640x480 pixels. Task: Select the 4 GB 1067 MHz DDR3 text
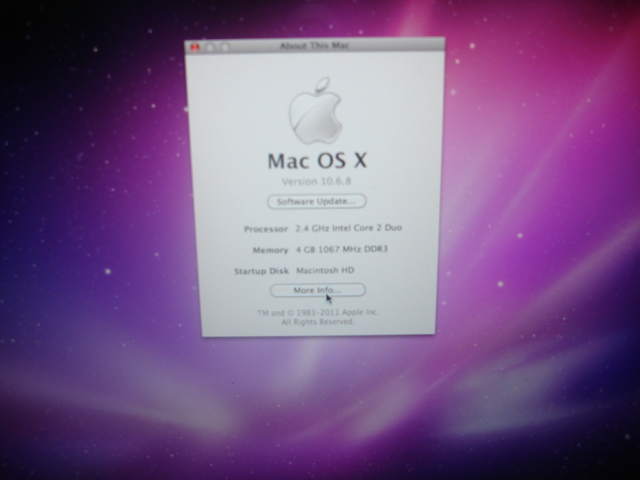pos(342,249)
